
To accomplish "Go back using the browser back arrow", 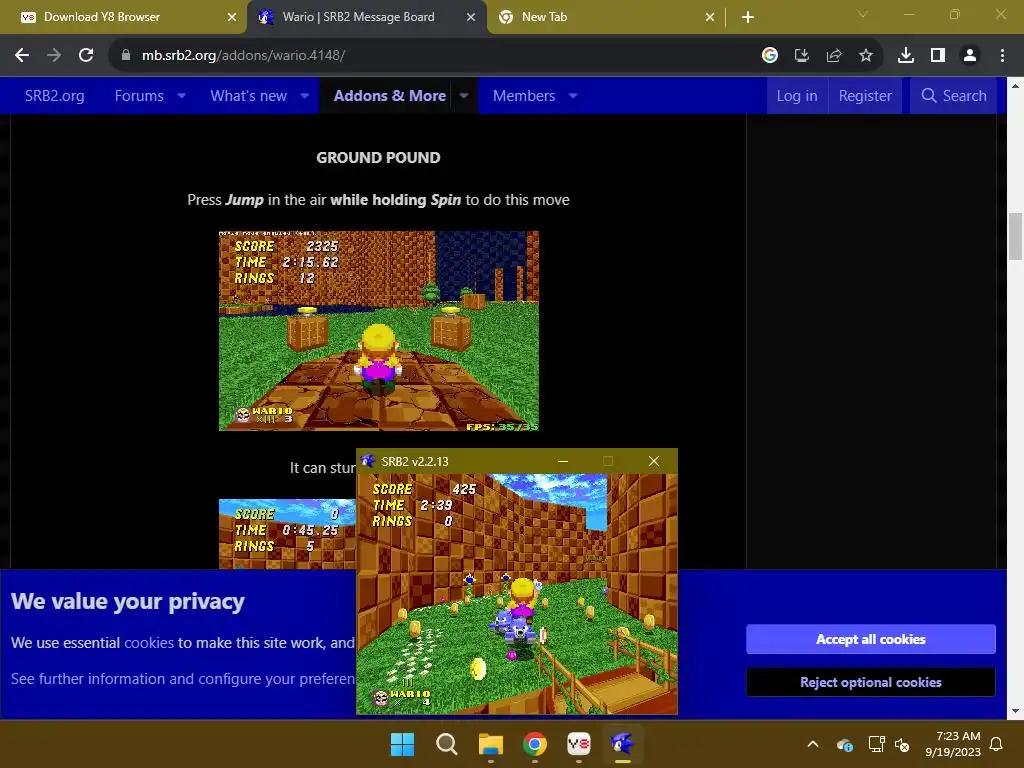I will point(22,56).
